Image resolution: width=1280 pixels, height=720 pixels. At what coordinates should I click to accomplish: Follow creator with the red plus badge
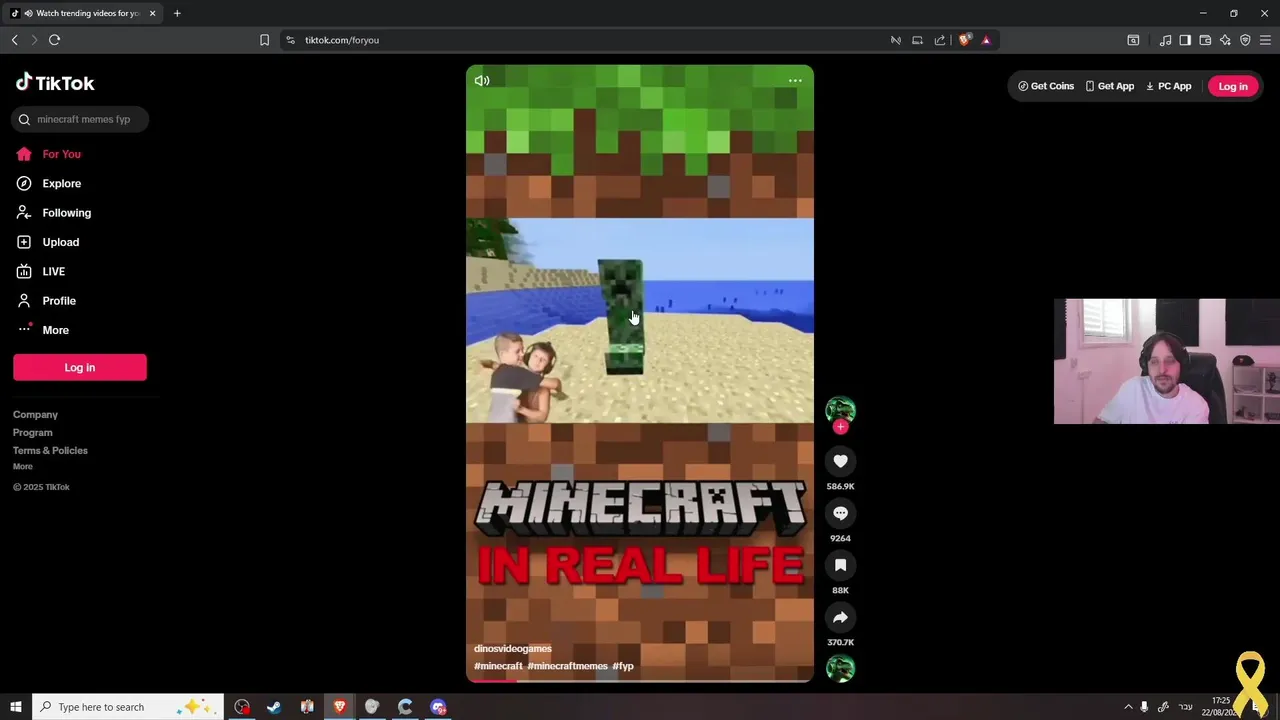coord(840,427)
